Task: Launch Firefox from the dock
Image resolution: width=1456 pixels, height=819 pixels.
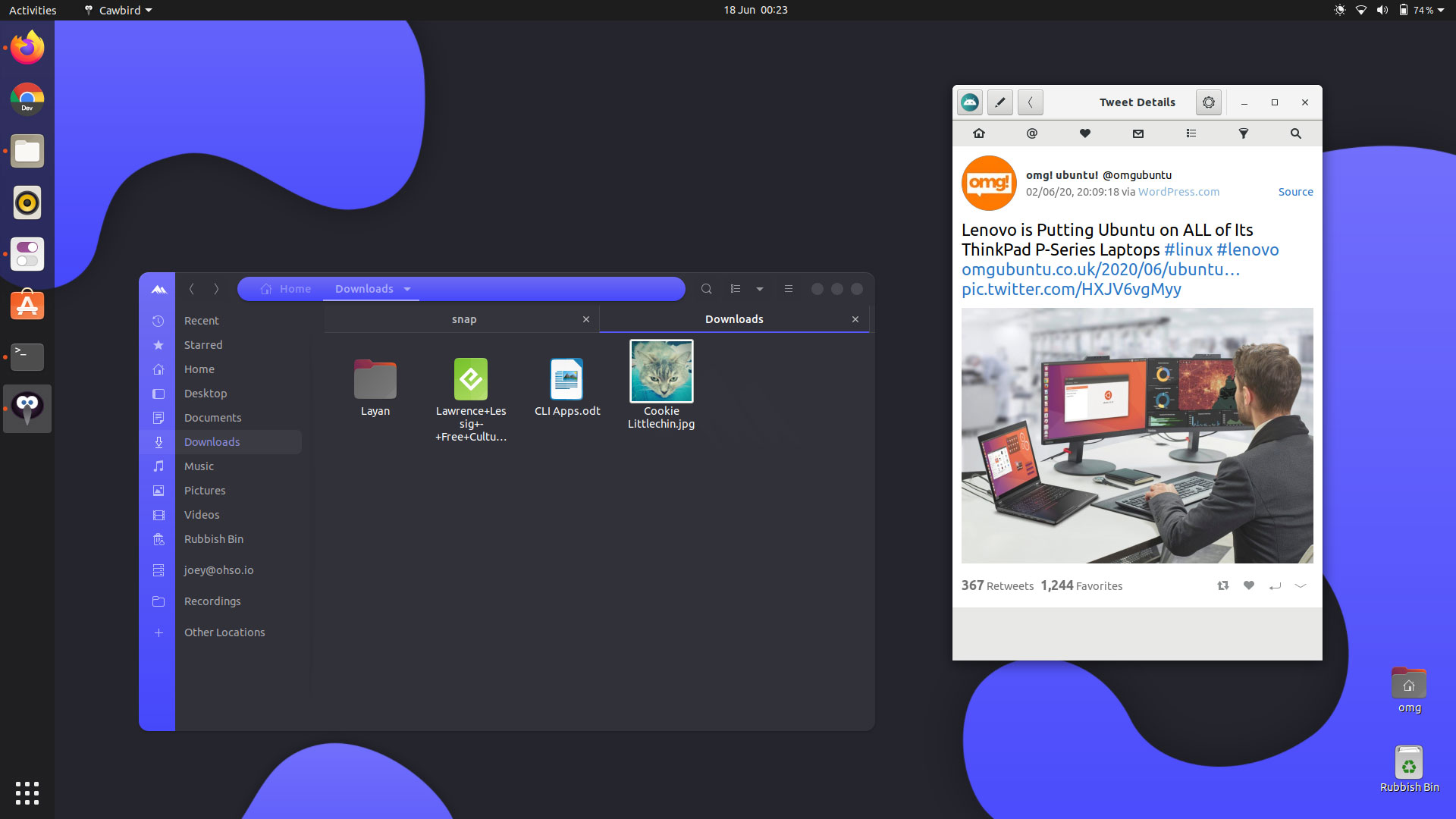Action: (x=27, y=48)
